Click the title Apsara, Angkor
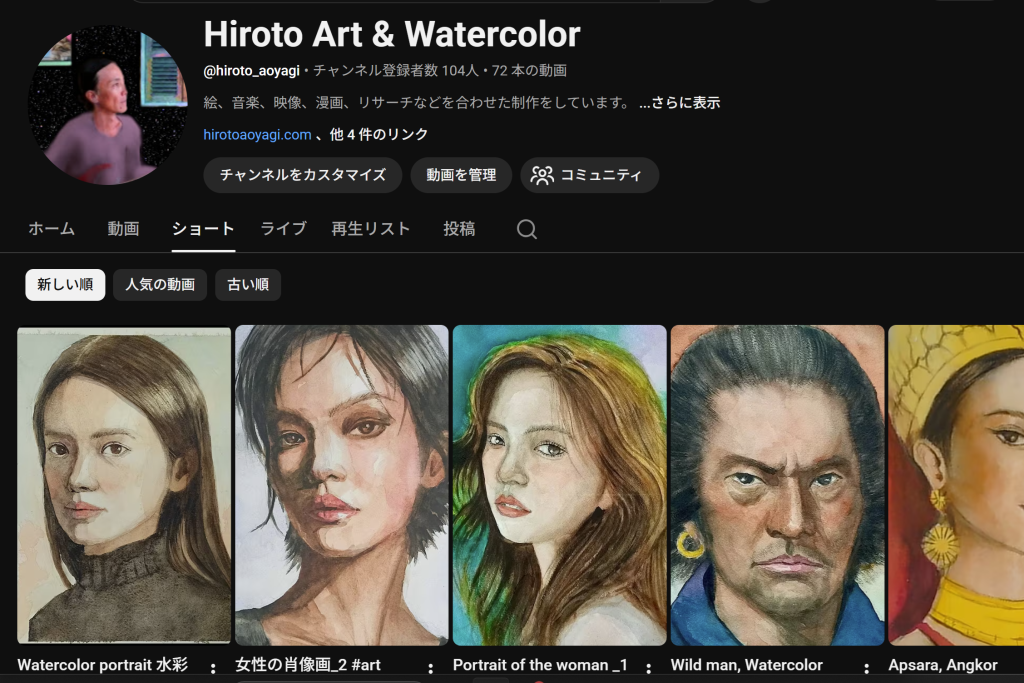The width and height of the screenshot is (1024, 683). (943, 665)
